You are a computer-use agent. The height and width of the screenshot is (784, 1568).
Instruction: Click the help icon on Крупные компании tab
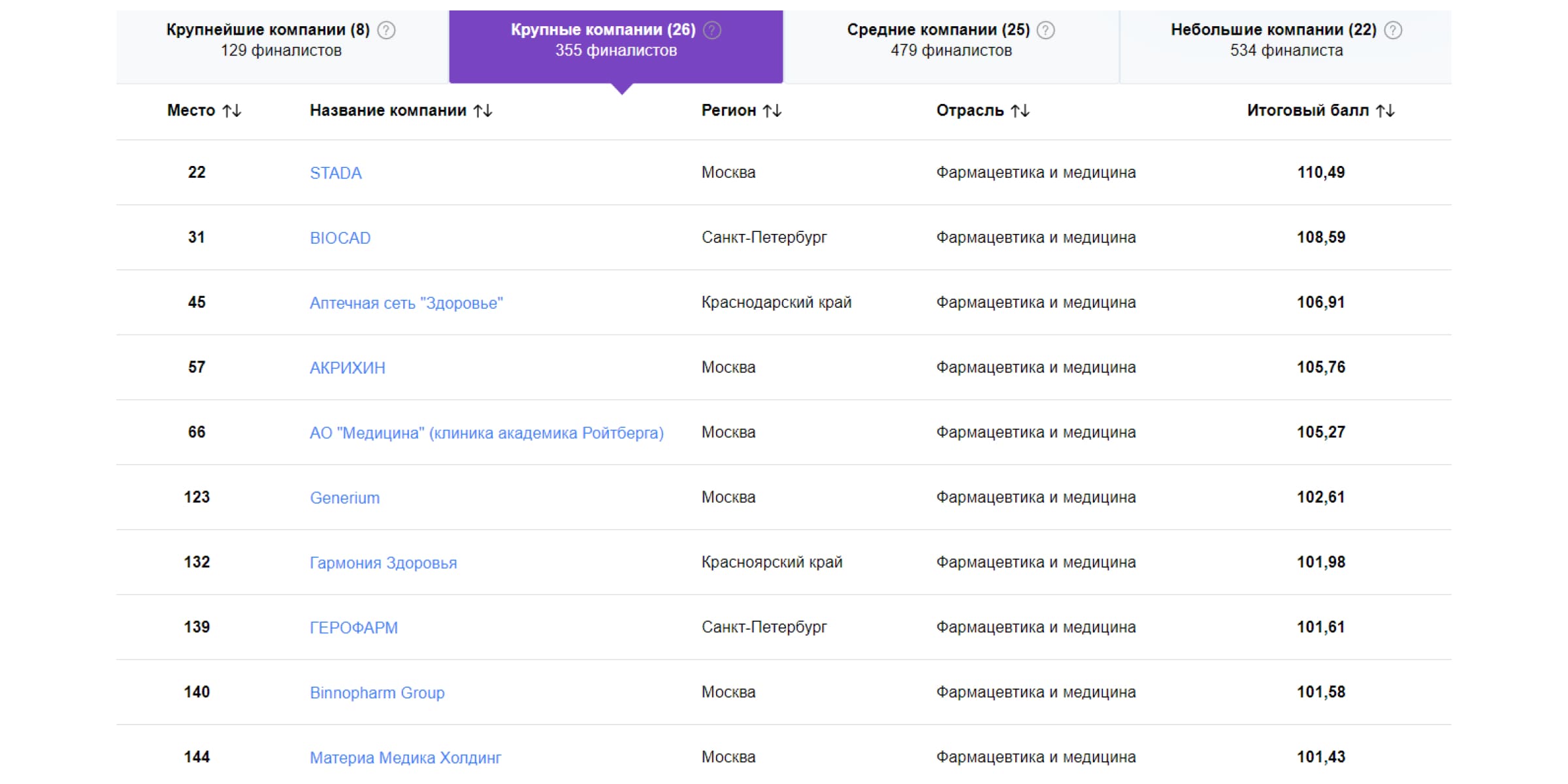pyautogui.click(x=711, y=29)
